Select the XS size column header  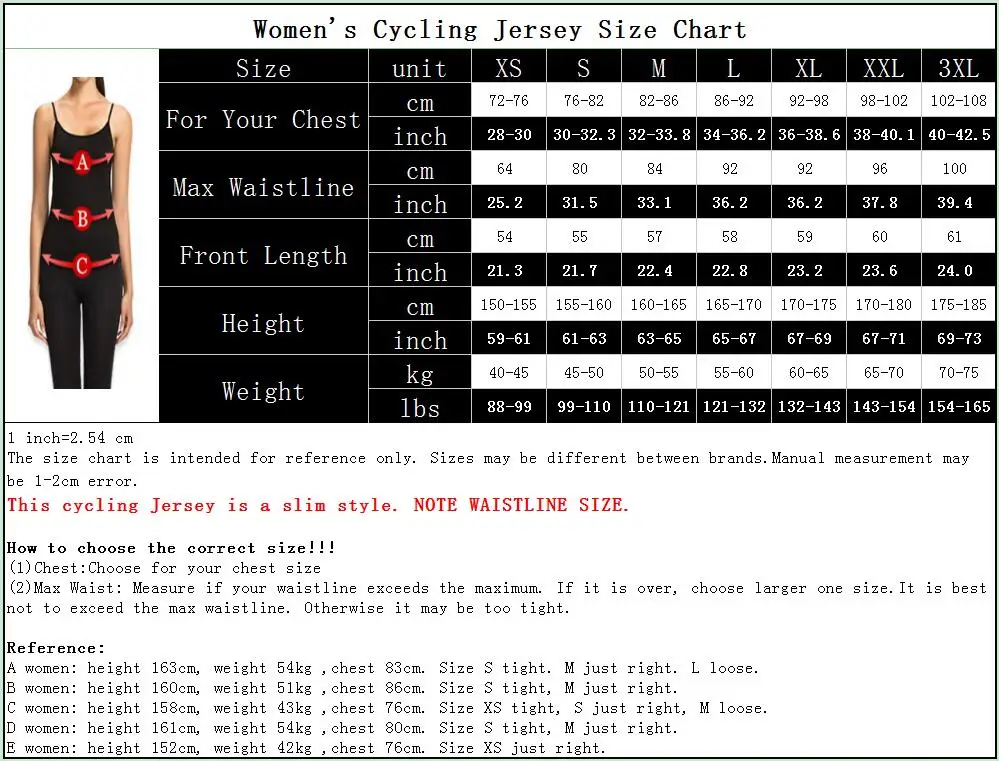[x=508, y=67]
